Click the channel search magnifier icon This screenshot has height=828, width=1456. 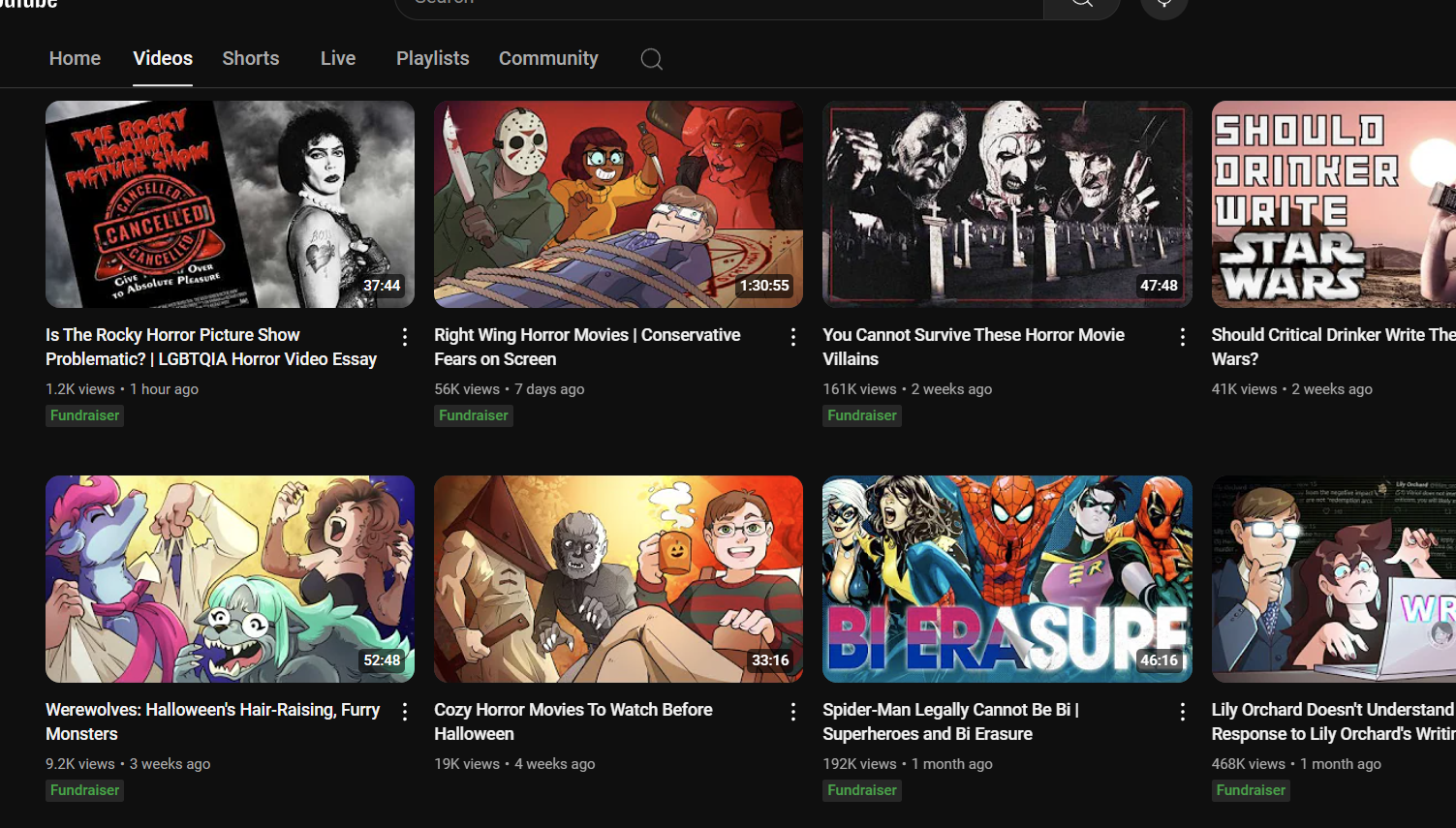pos(652,59)
